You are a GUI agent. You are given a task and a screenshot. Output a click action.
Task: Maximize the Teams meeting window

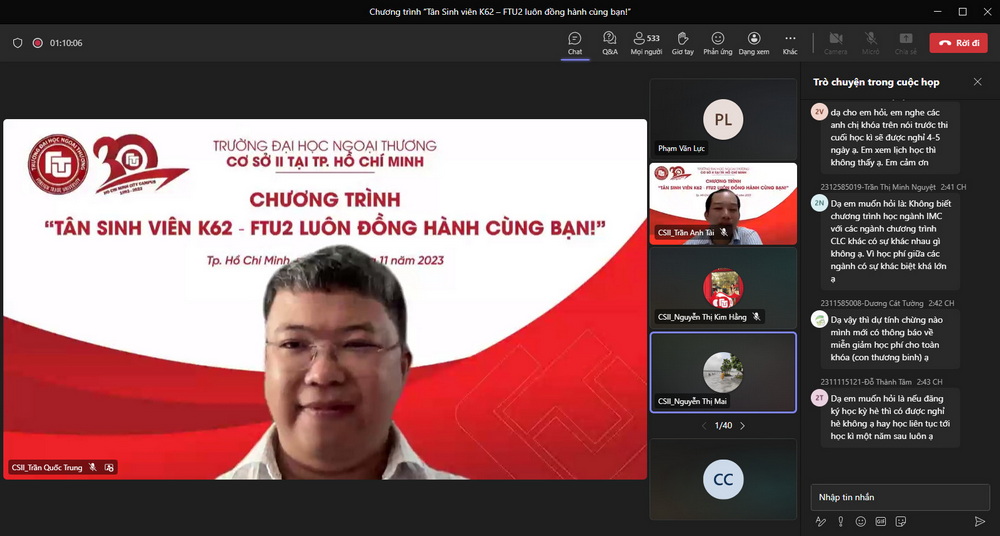coord(962,11)
